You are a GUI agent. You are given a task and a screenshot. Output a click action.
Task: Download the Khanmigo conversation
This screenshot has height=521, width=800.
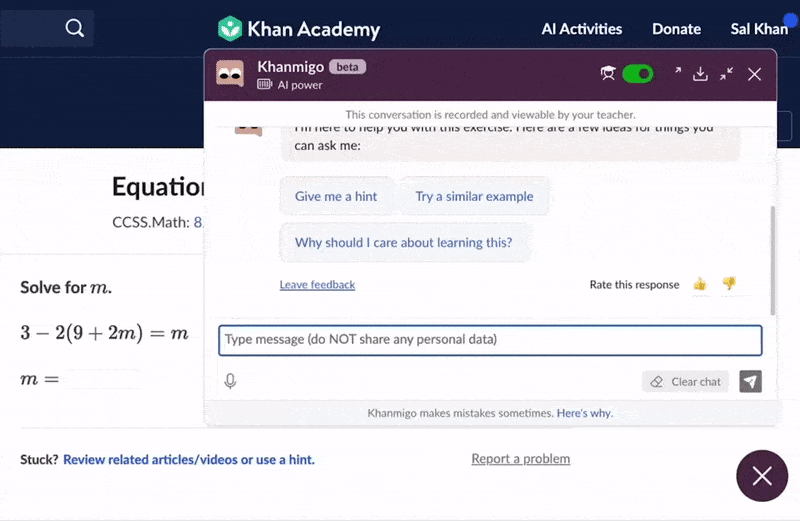click(701, 75)
